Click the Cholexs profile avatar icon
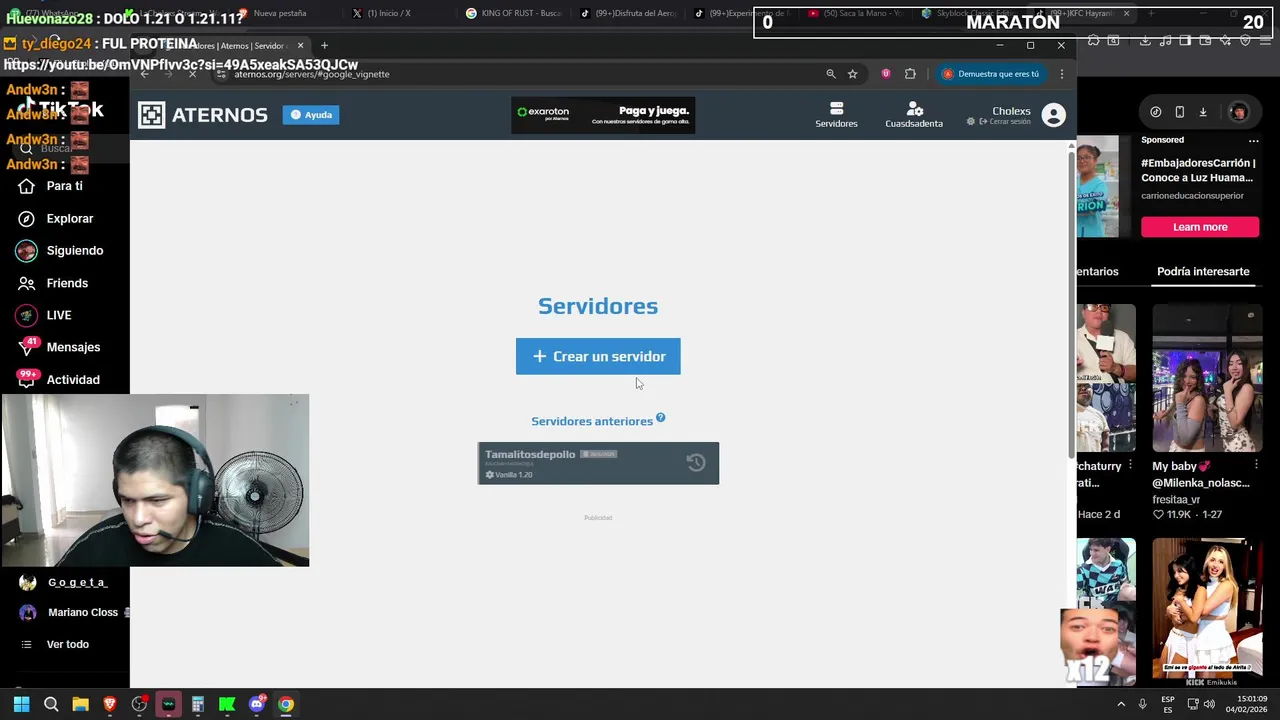This screenshot has width=1280, height=720. click(x=1053, y=115)
